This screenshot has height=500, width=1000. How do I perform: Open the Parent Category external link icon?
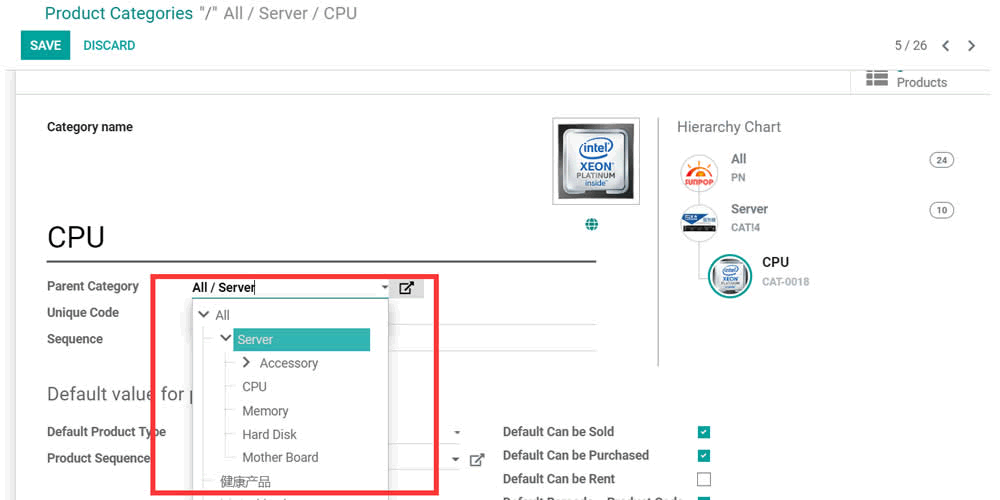[x=406, y=288]
